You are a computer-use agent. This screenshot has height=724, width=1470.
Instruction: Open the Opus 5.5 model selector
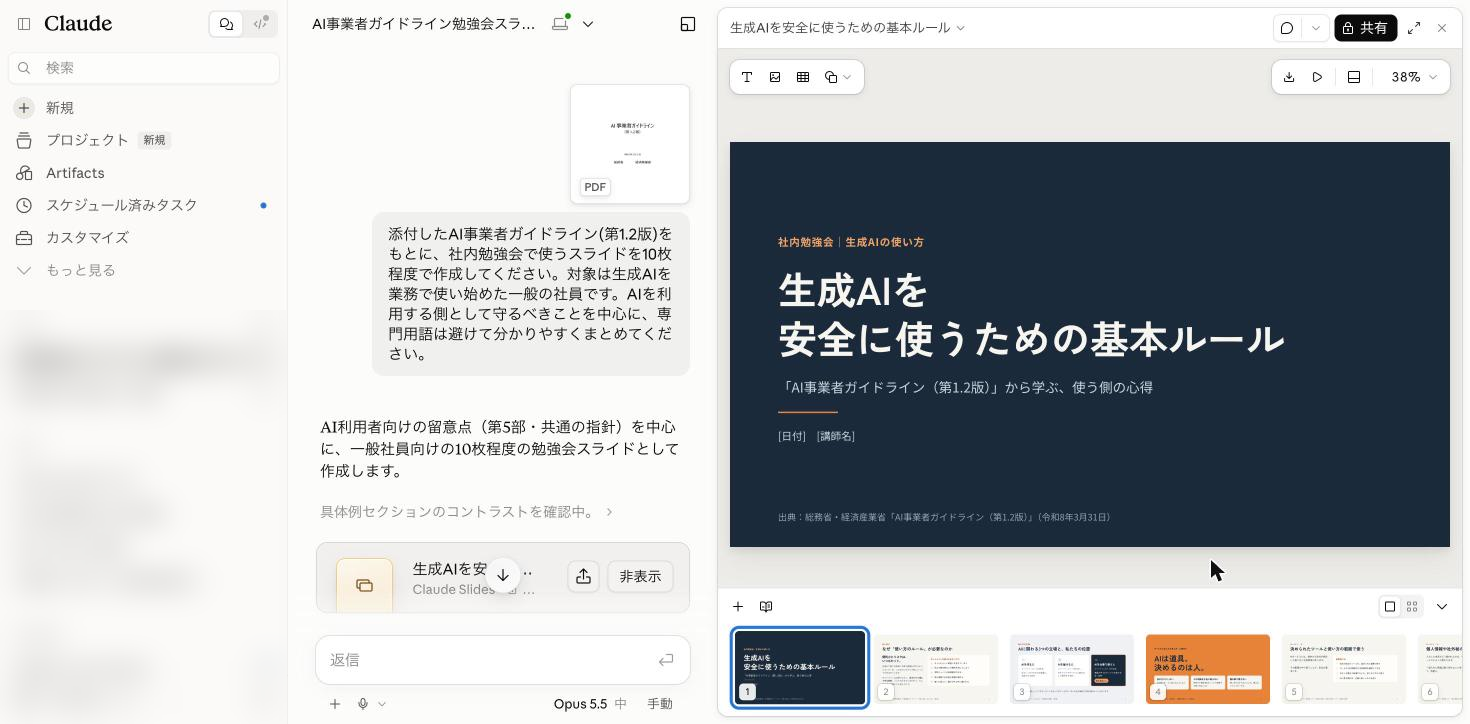[x=590, y=704]
